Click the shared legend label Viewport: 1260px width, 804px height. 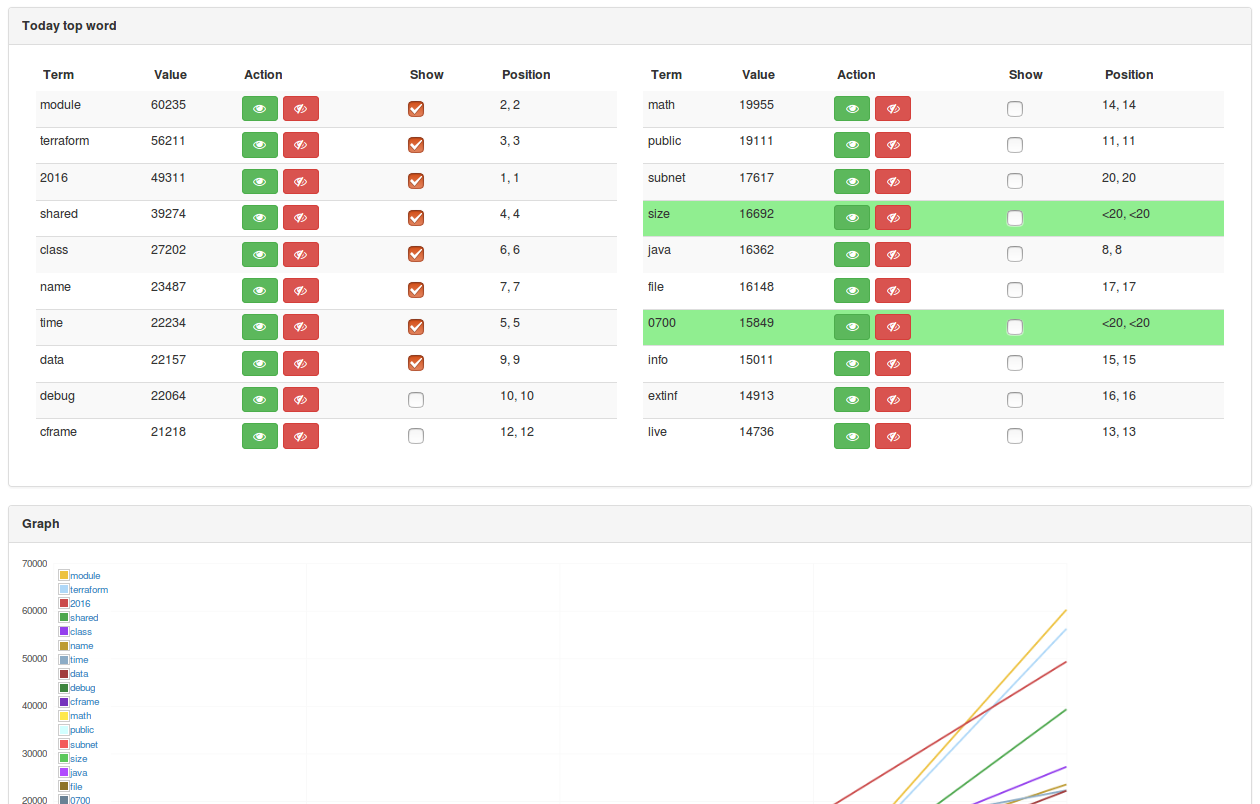pos(84,618)
